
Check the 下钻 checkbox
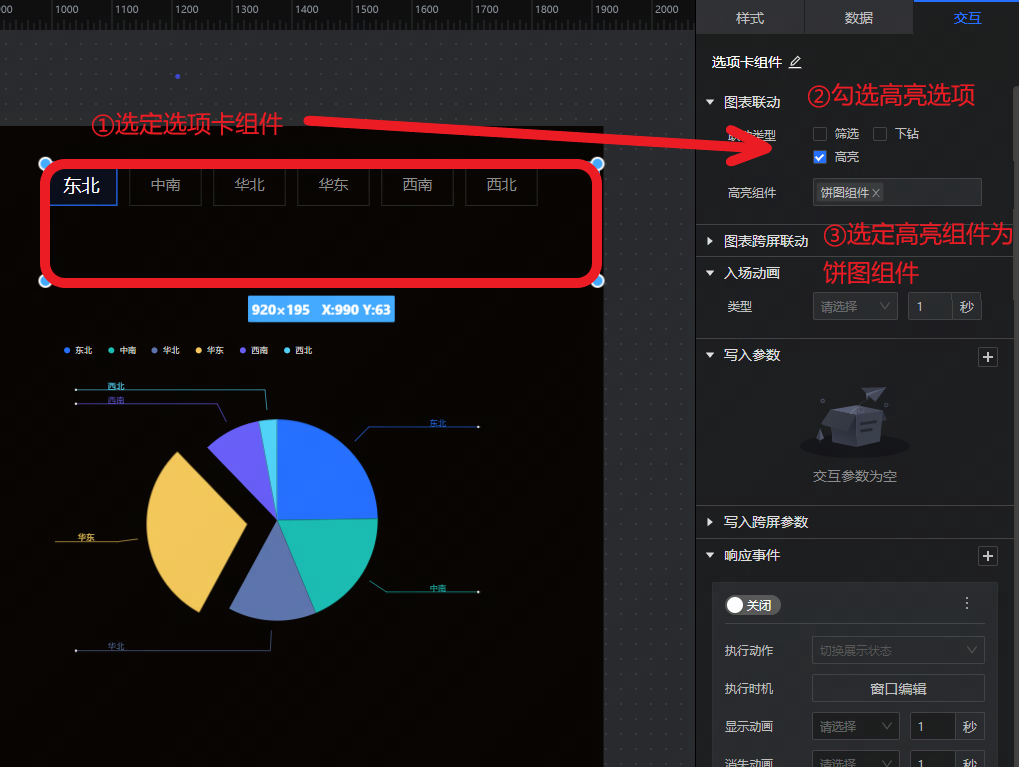point(880,134)
